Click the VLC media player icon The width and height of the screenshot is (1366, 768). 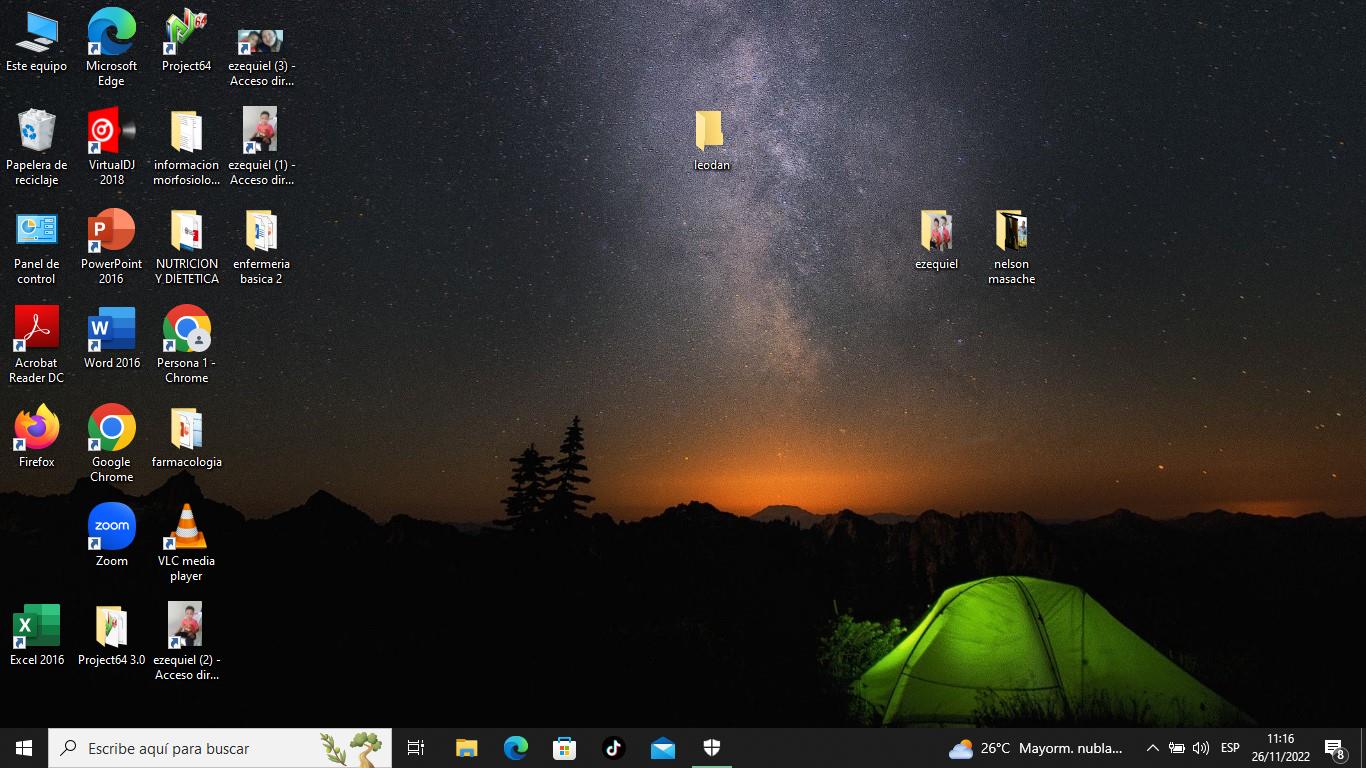click(186, 528)
